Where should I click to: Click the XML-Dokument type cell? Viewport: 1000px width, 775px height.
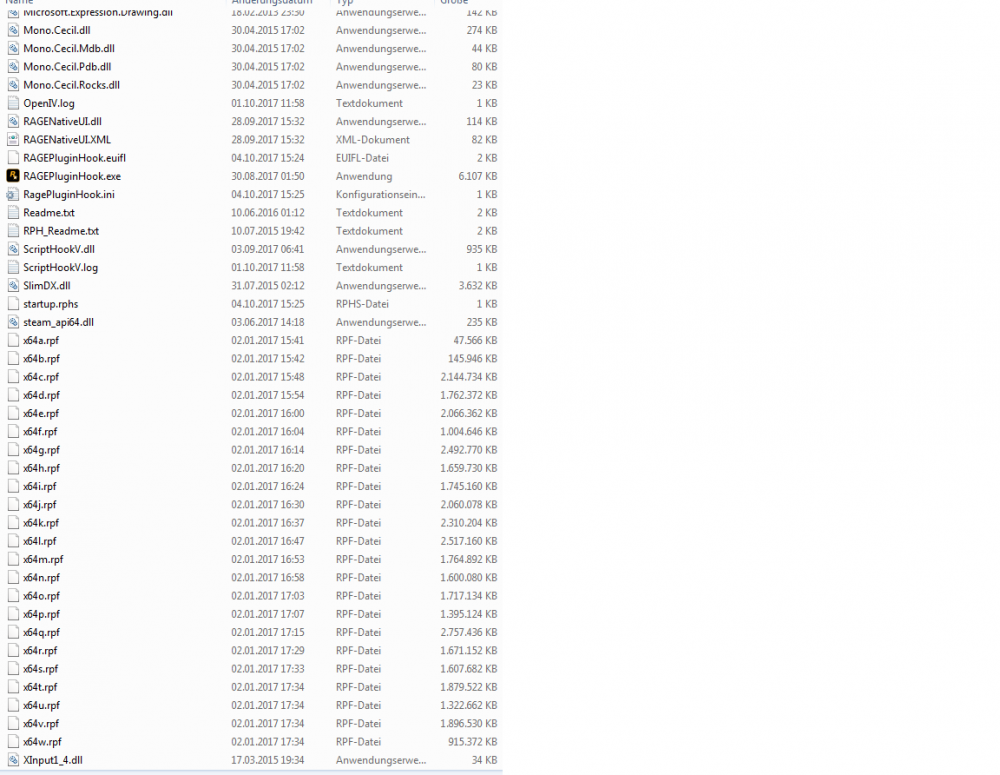click(373, 139)
